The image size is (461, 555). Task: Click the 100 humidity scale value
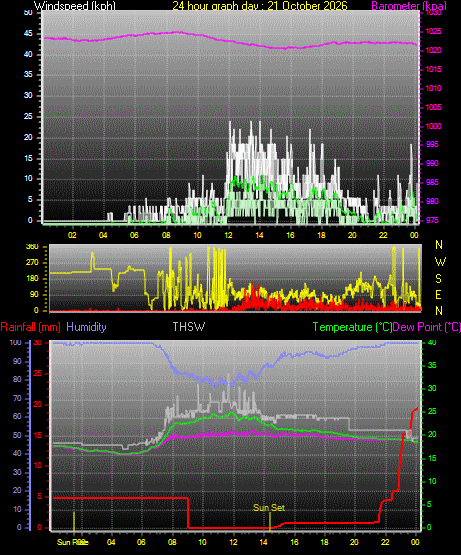[x=15, y=343]
